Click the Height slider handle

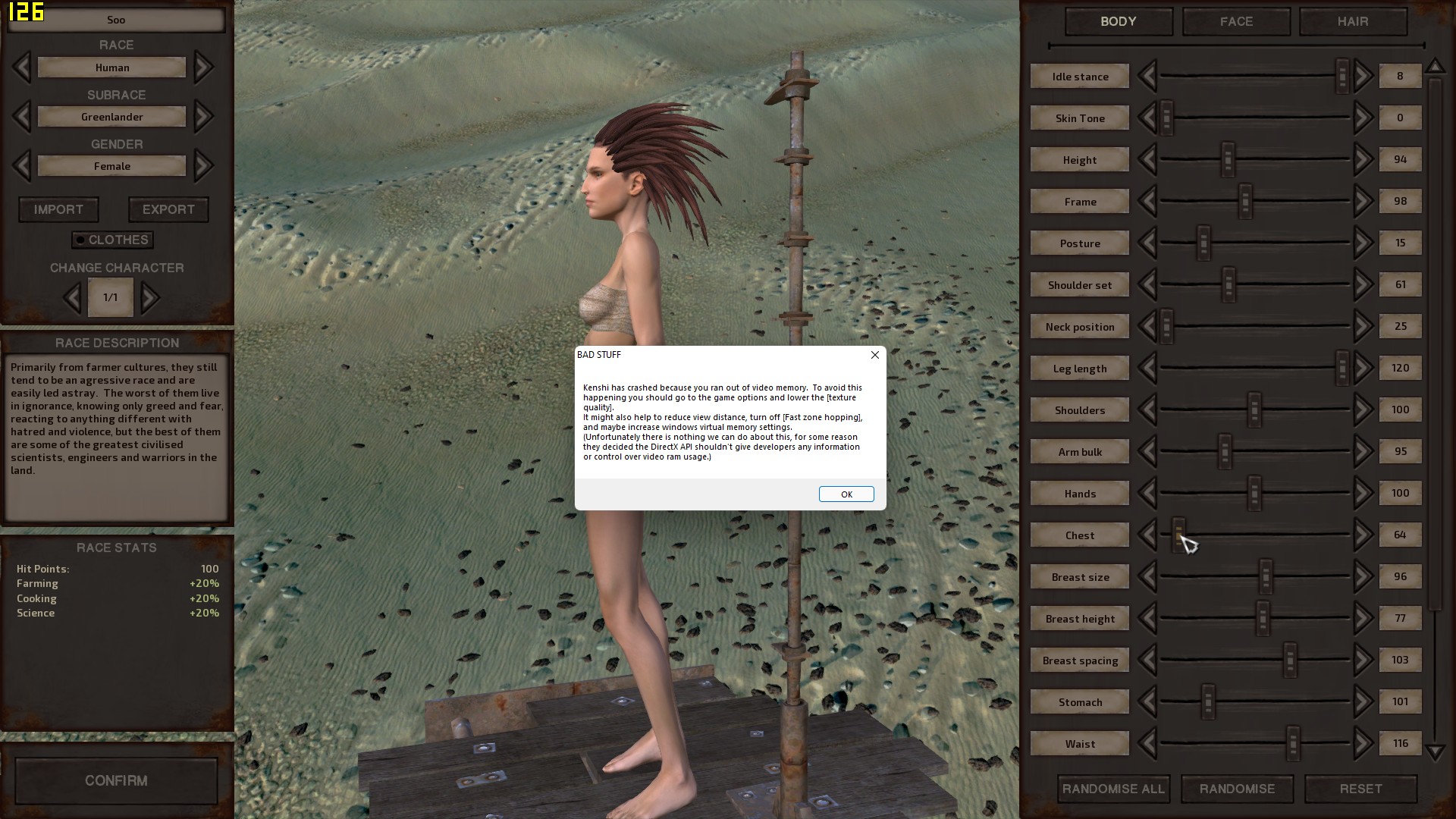pos(1228,159)
